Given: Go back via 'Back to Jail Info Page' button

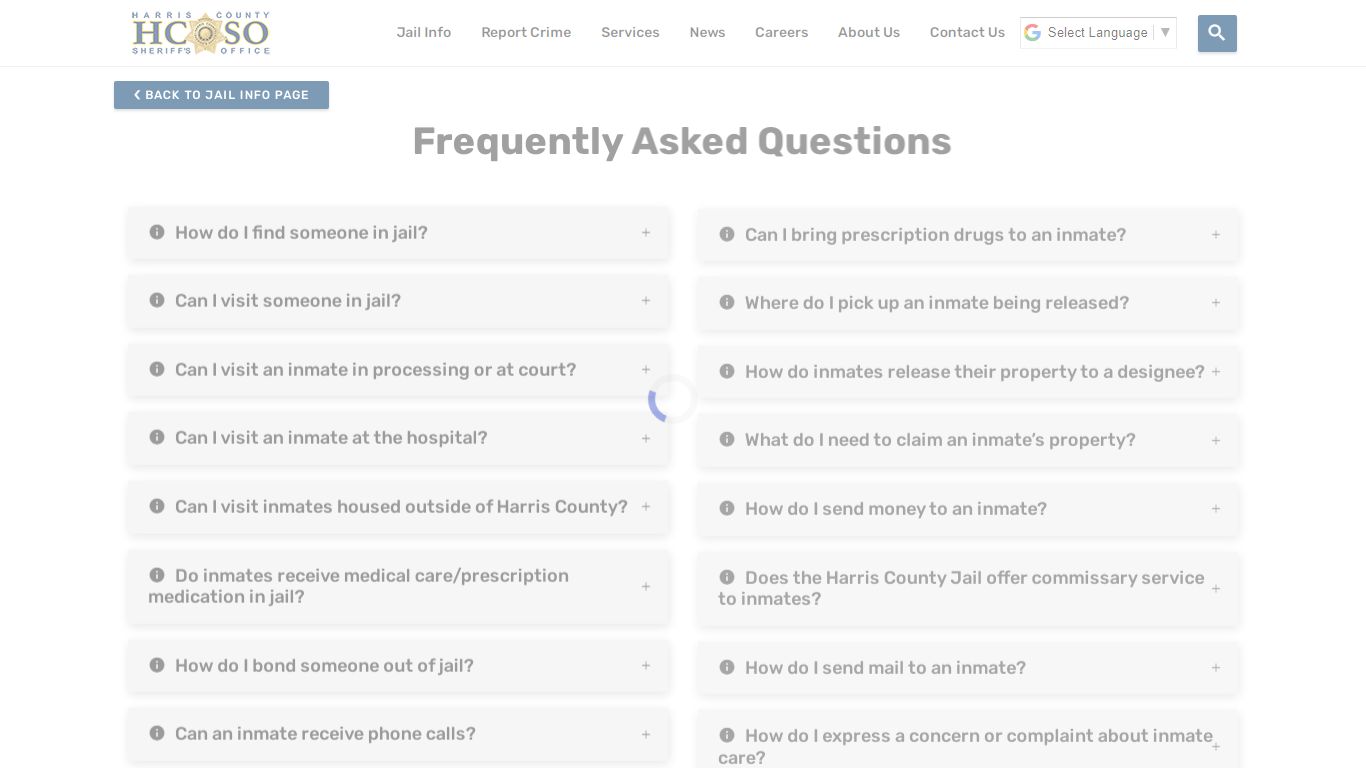Looking at the screenshot, I should (x=221, y=95).
